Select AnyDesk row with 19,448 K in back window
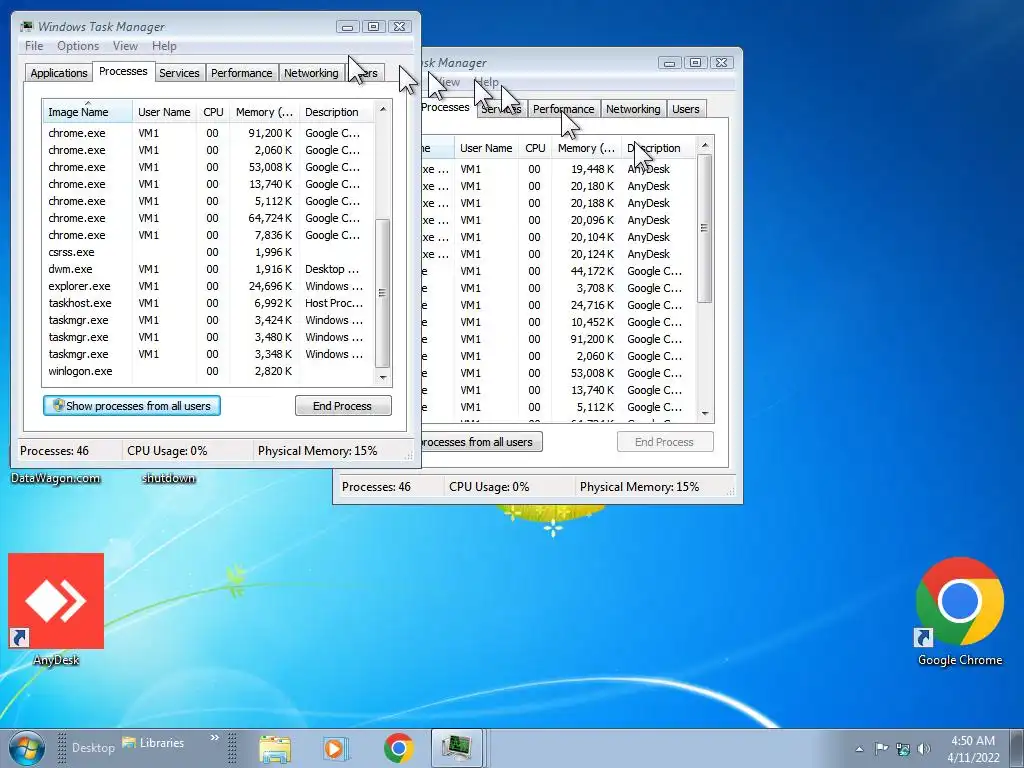Screen dimensions: 1024x768 tap(559, 169)
